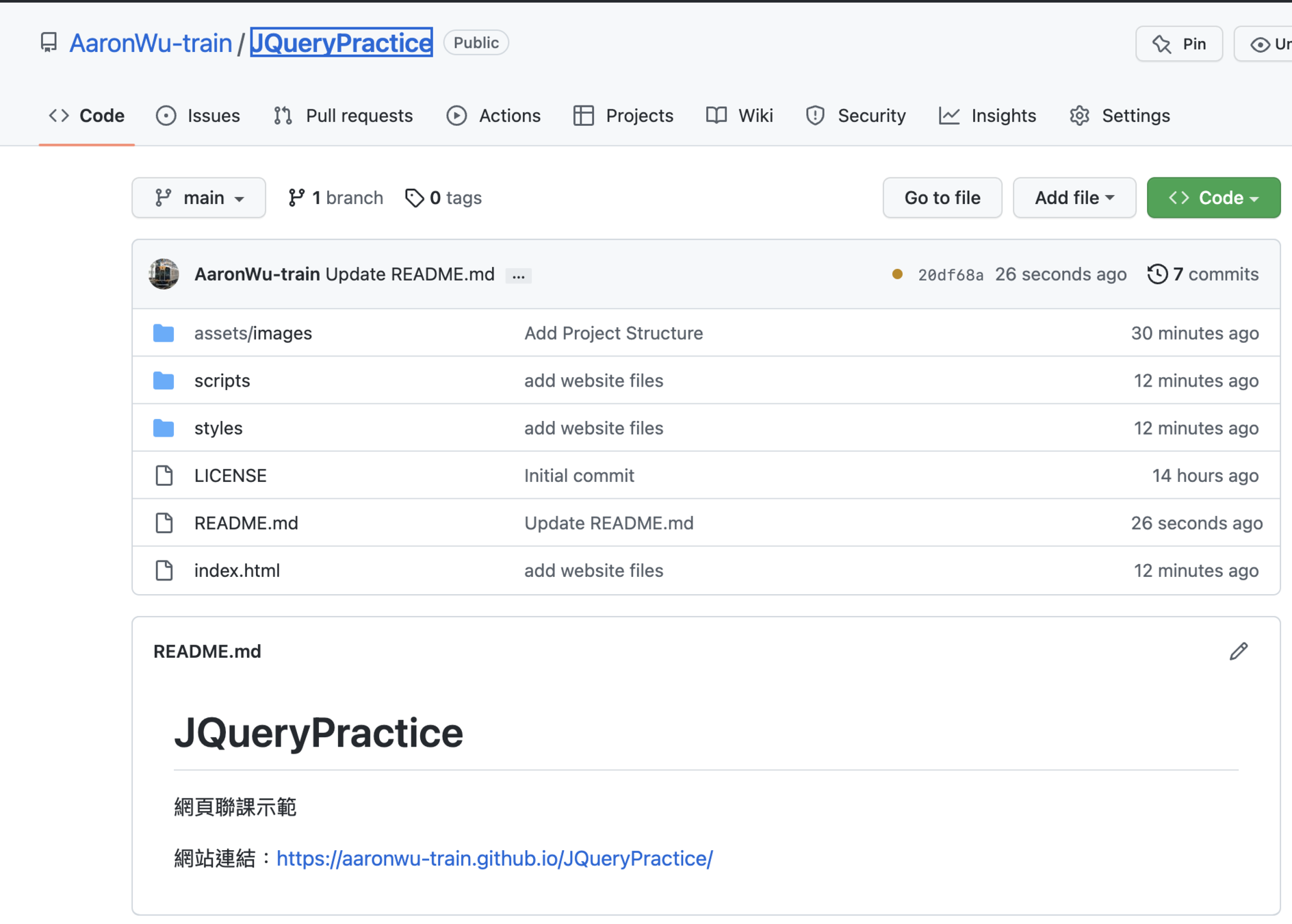Open the Settings tab

(1120, 116)
